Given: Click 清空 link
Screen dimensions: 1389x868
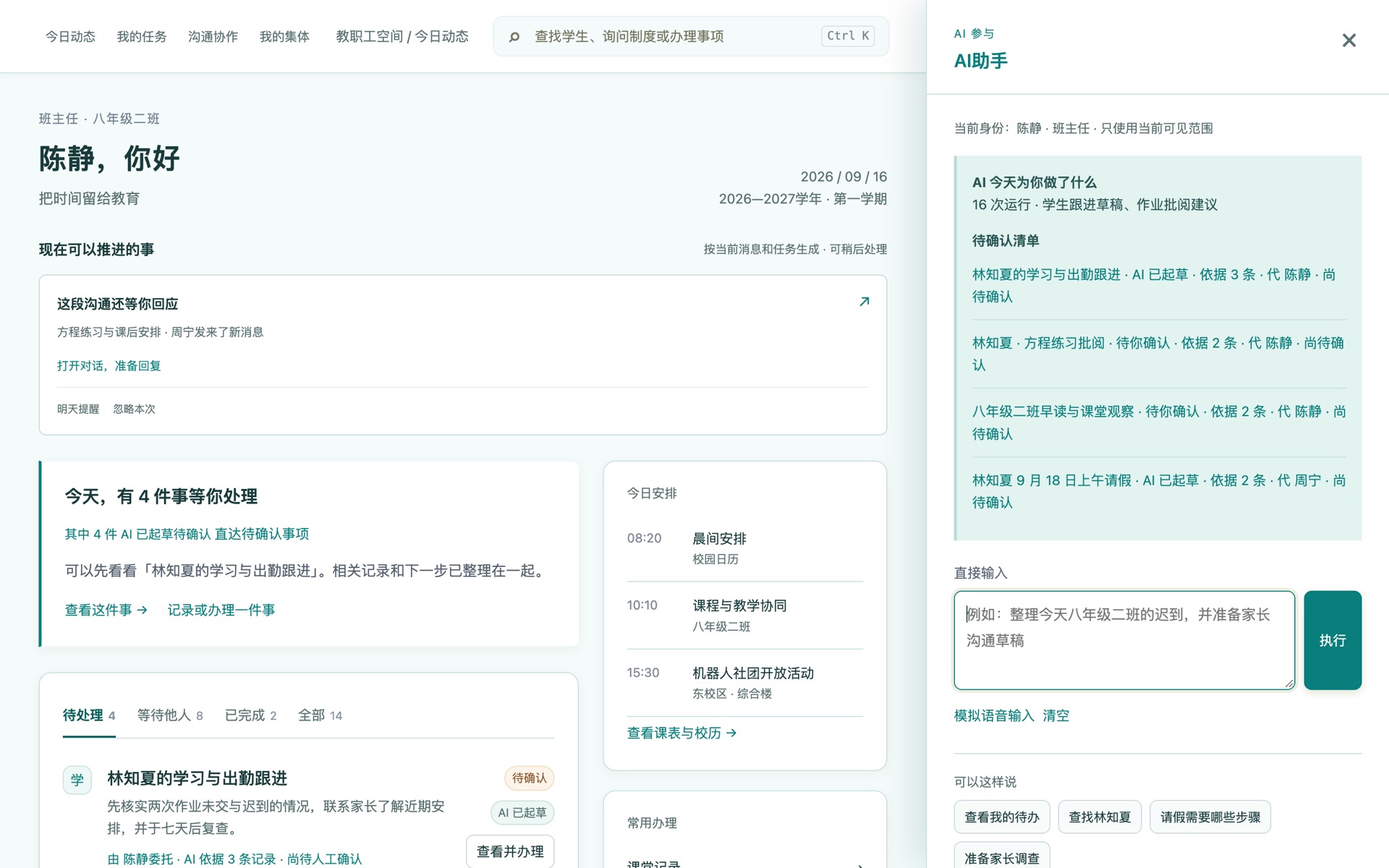Looking at the screenshot, I should pos(1055,716).
